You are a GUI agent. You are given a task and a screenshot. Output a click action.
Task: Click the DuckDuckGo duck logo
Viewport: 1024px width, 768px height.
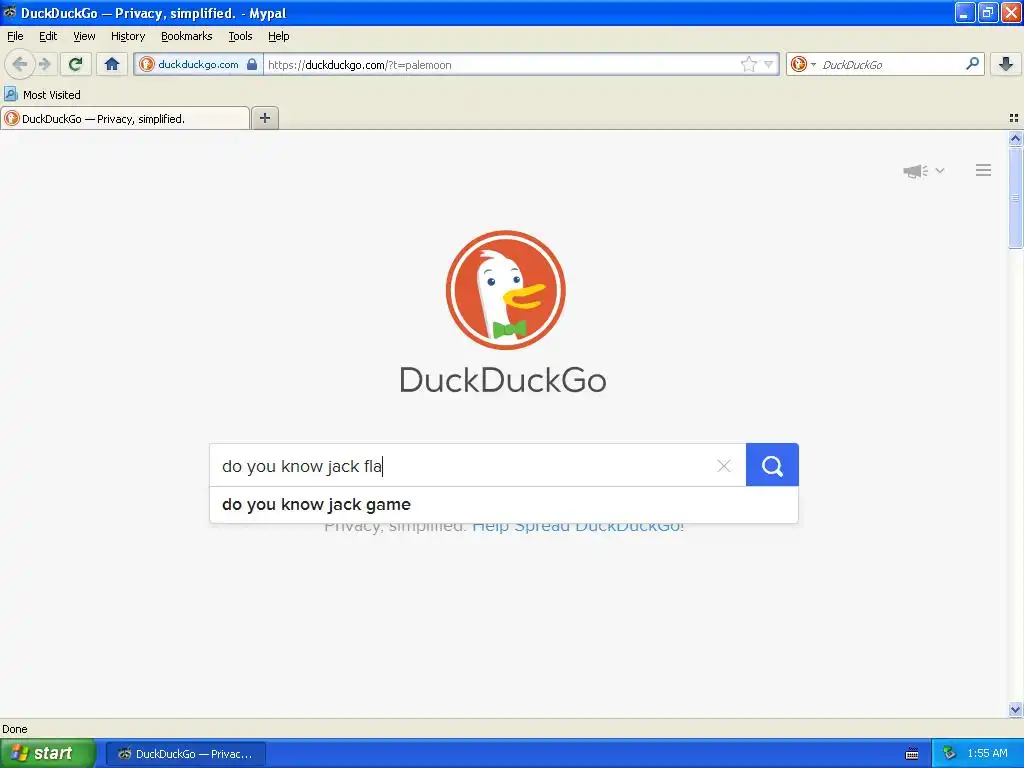tap(505, 290)
